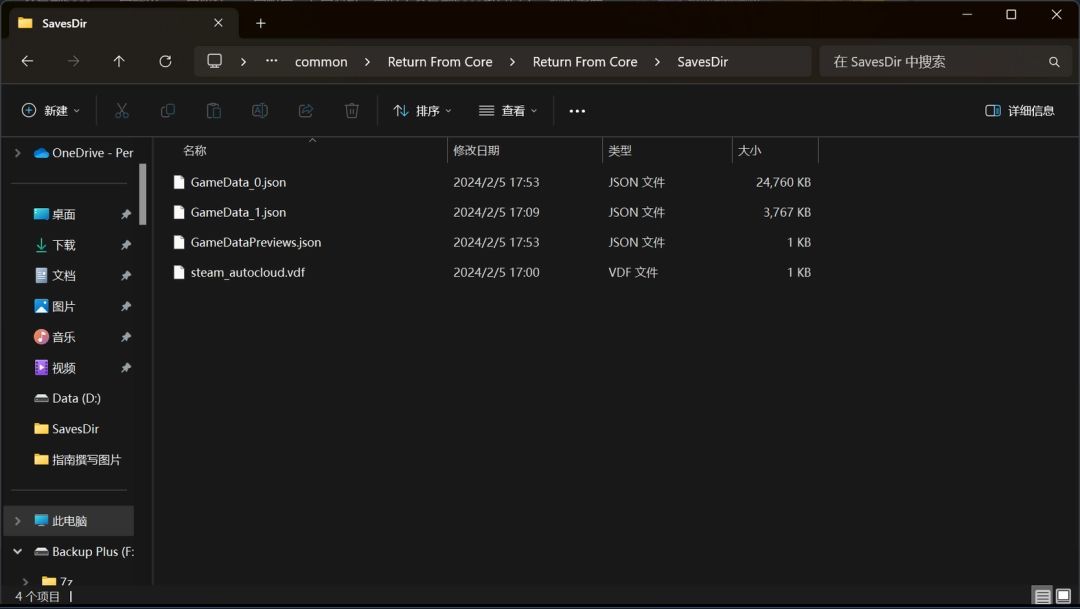
Task: Click the Share icon in the toolbar
Action: click(305, 110)
